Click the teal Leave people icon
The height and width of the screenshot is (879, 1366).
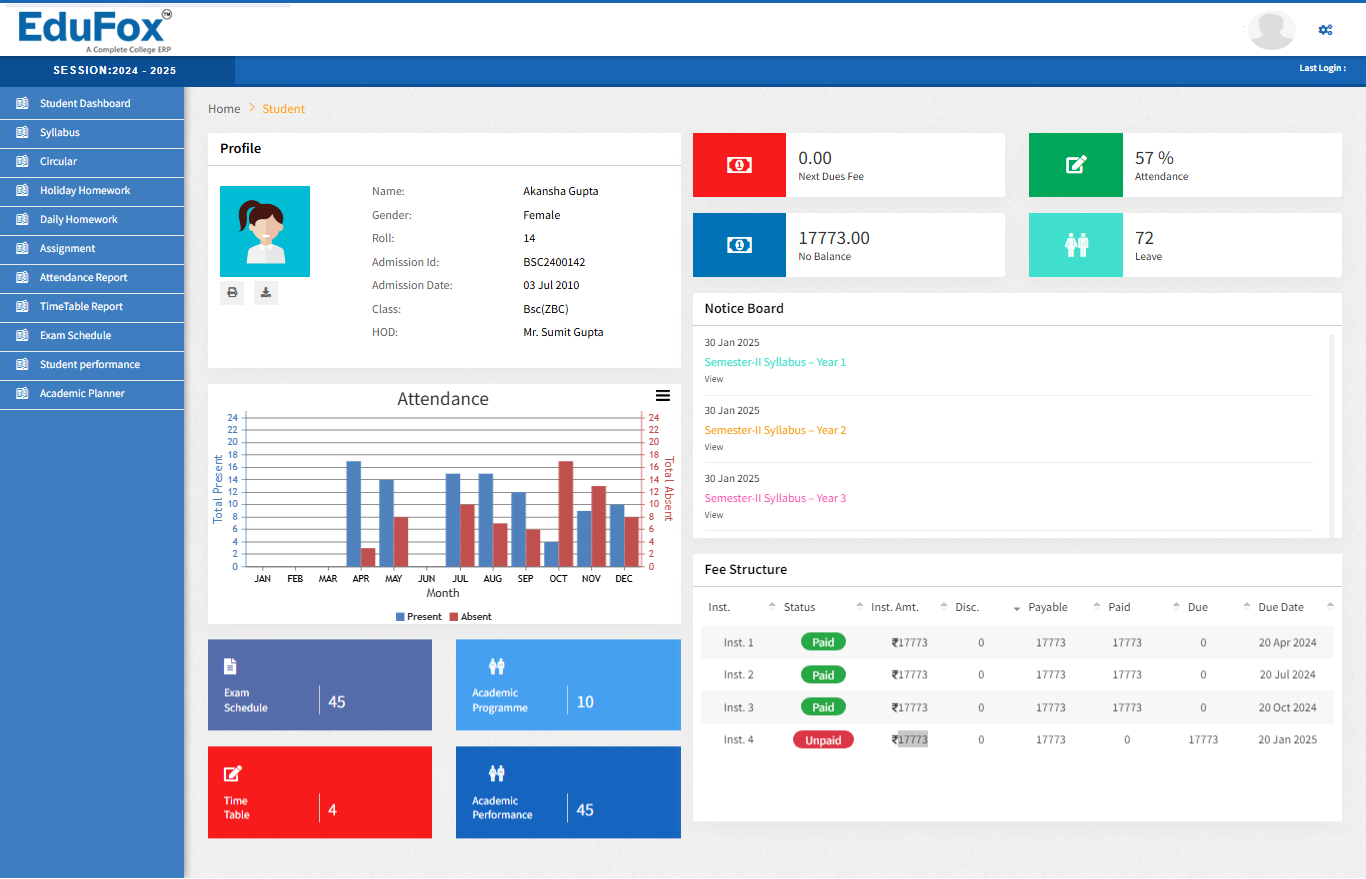tap(1076, 245)
